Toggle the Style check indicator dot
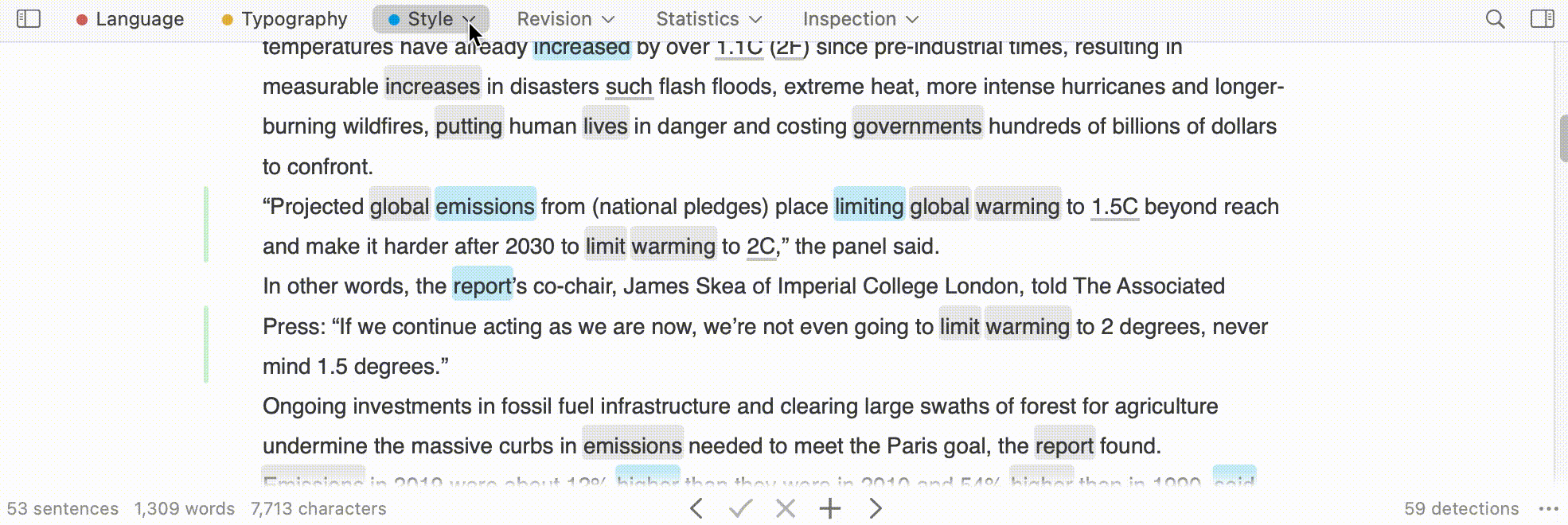This screenshot has width=1568, height=525. pyautogui.click(x=394, y=19)
